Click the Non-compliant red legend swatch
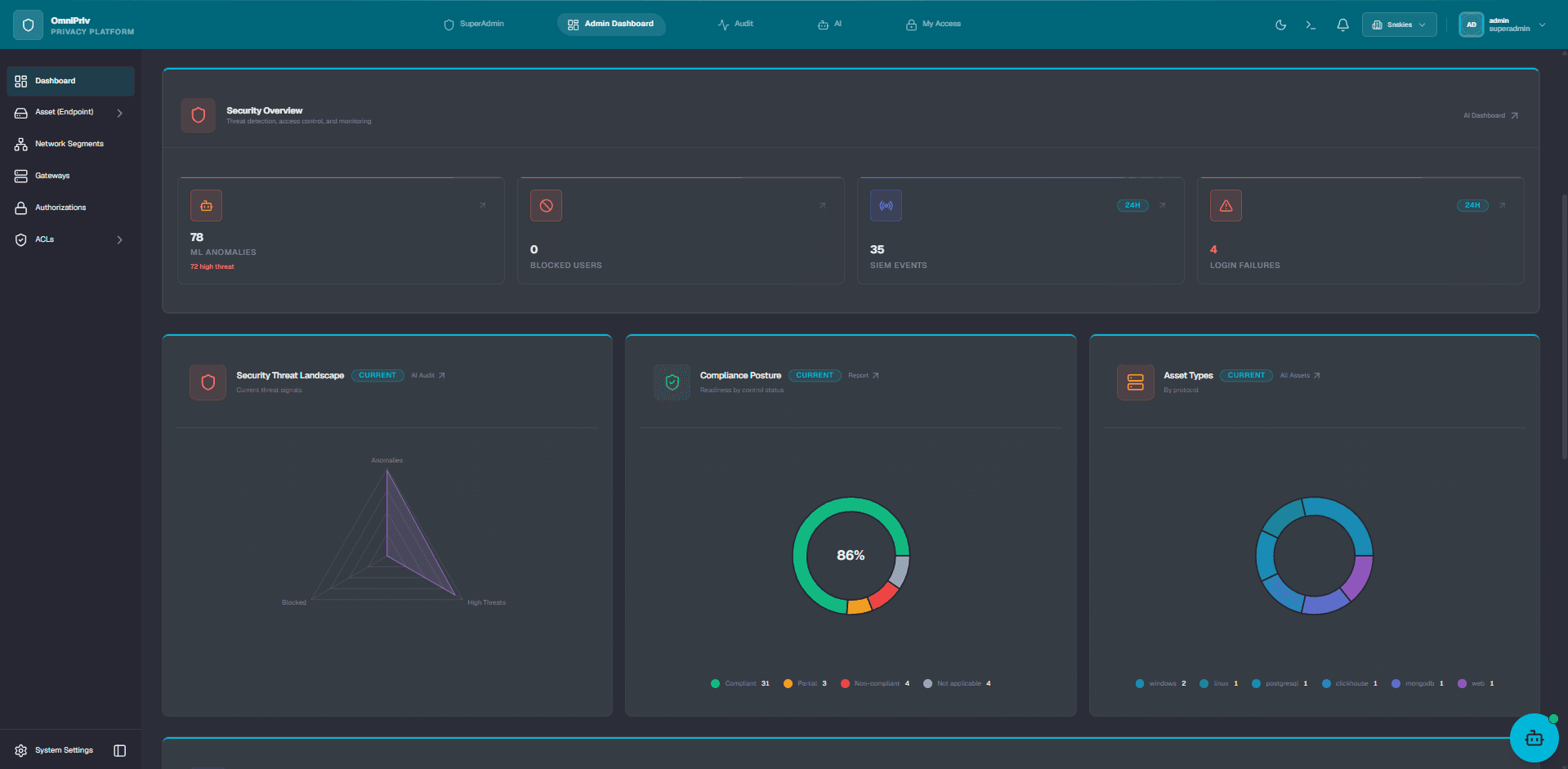The height and width of the screenshot is (769, 1568). coord(845,683)
